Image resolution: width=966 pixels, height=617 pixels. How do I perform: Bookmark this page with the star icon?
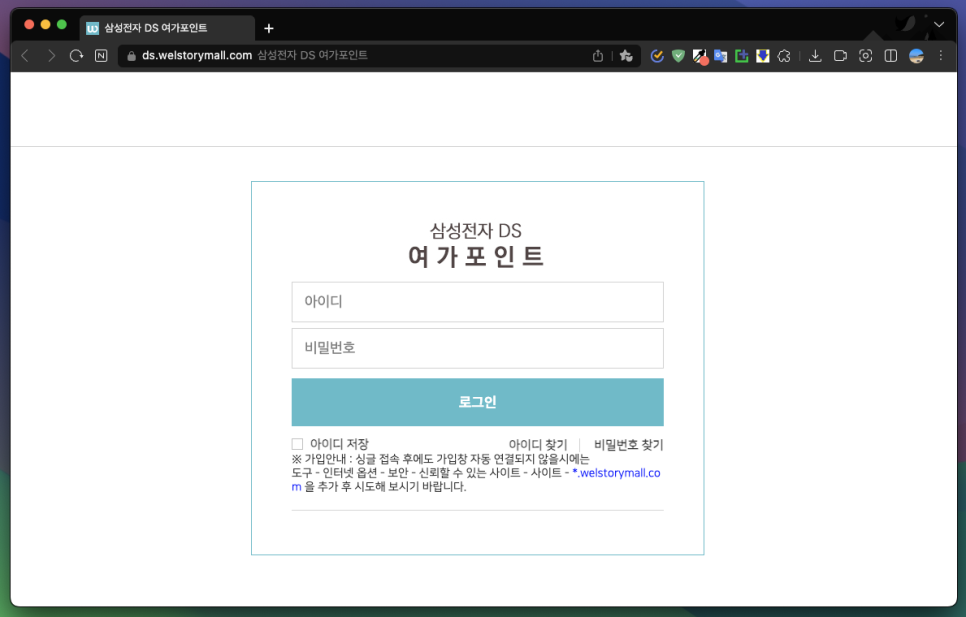click(x=626, y=56)
